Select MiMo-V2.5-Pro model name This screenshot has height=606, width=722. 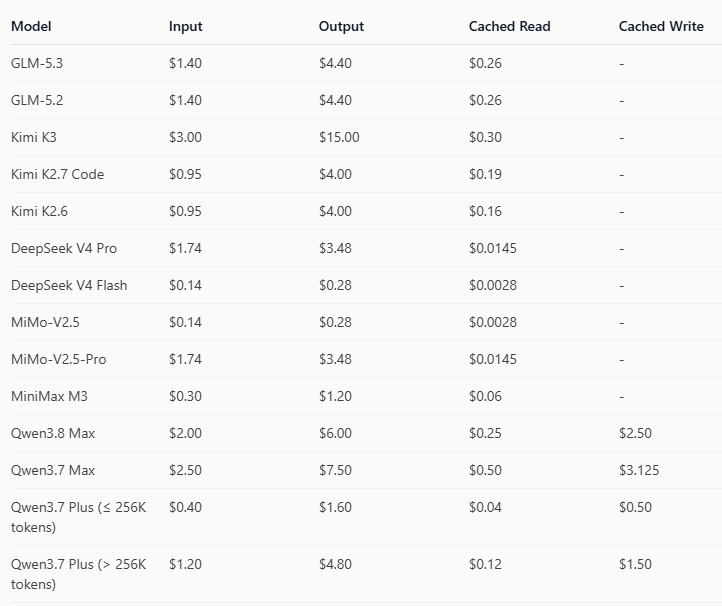(58, 359)
